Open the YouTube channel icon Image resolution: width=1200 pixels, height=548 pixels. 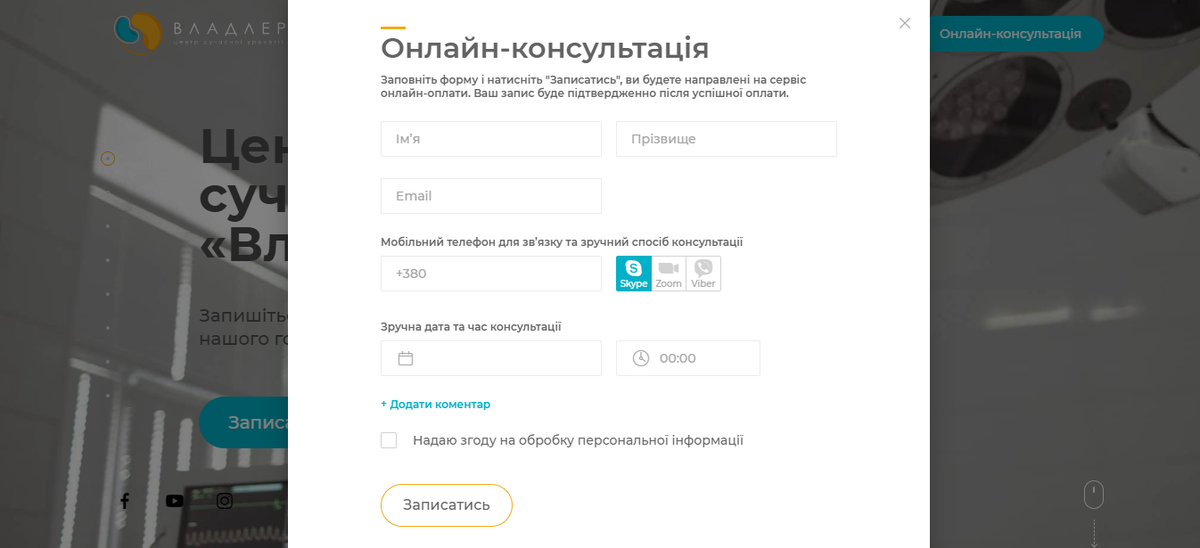click(x=175, y=501)
